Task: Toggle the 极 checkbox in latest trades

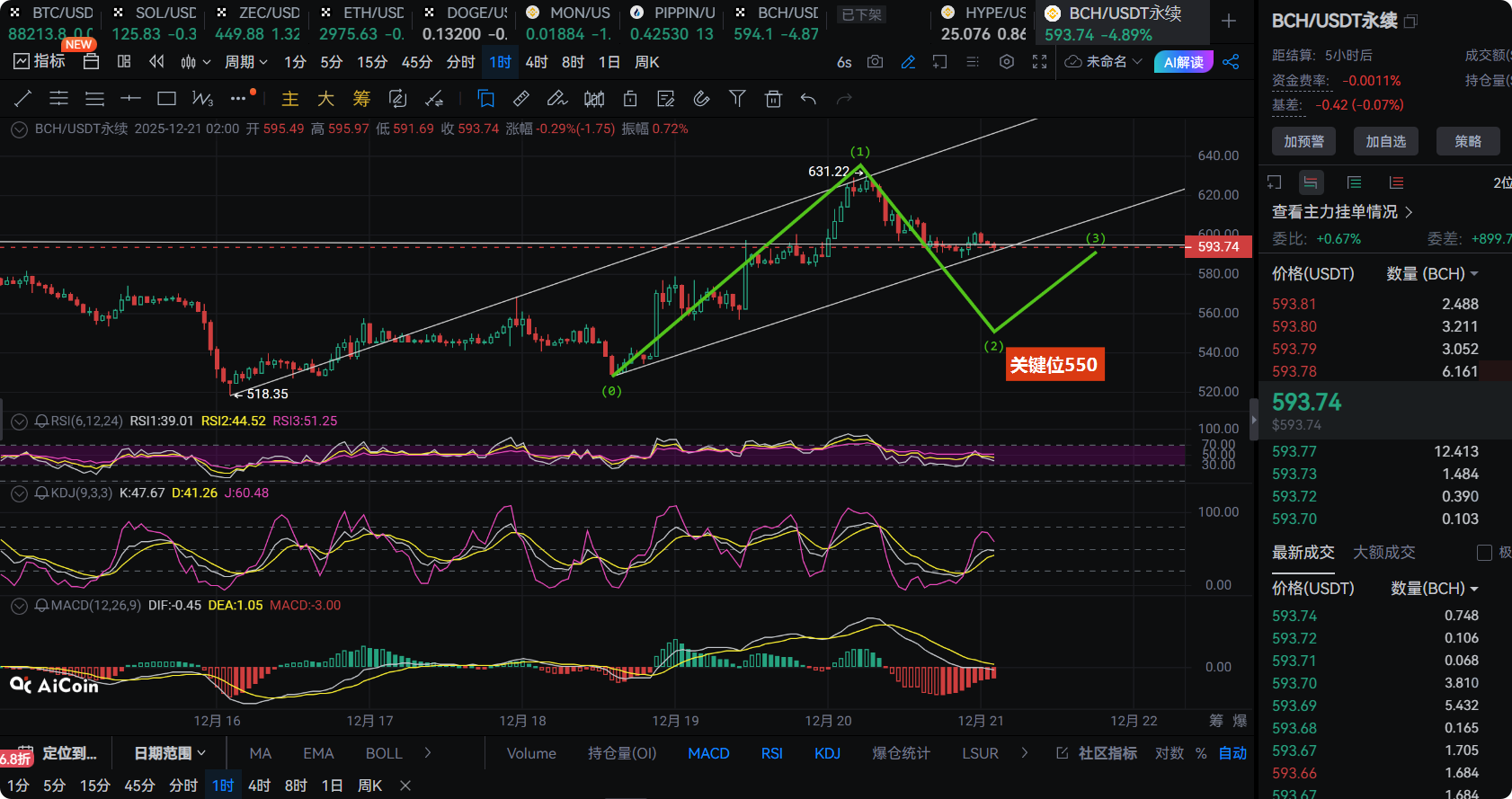Action: pos(1484,553)
